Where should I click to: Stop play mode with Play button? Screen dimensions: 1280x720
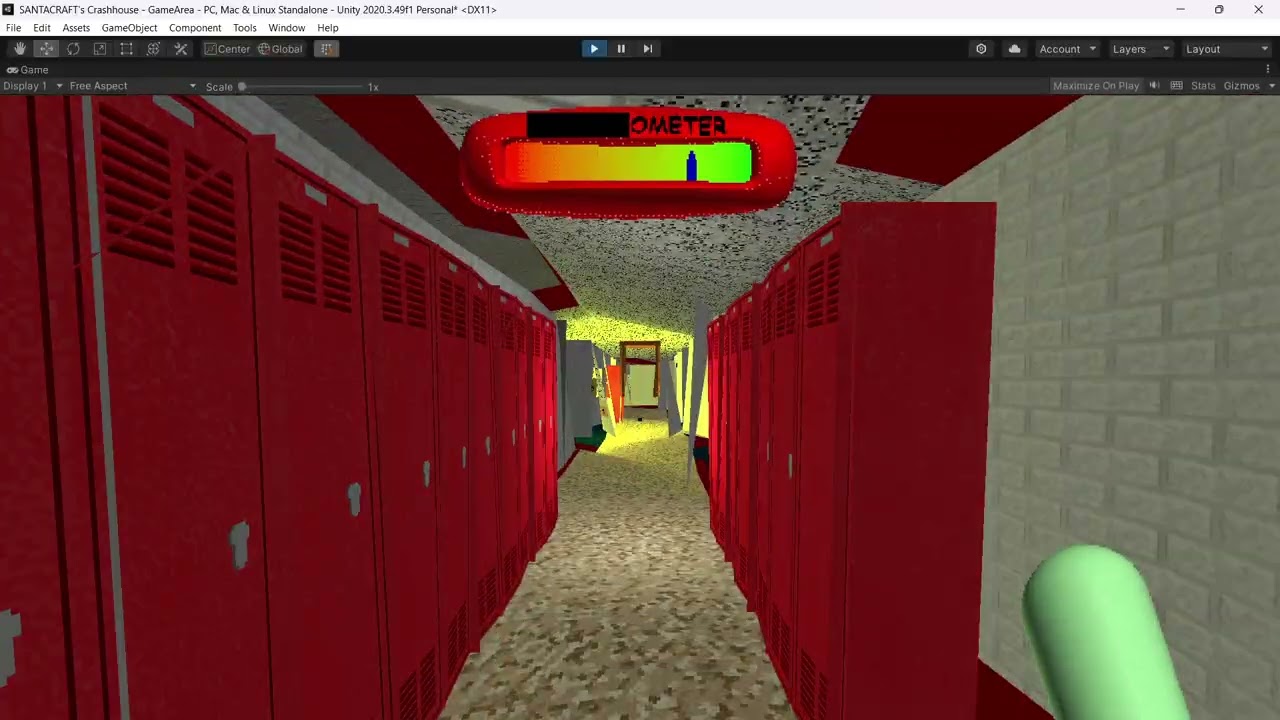click(x=594, y=49)
